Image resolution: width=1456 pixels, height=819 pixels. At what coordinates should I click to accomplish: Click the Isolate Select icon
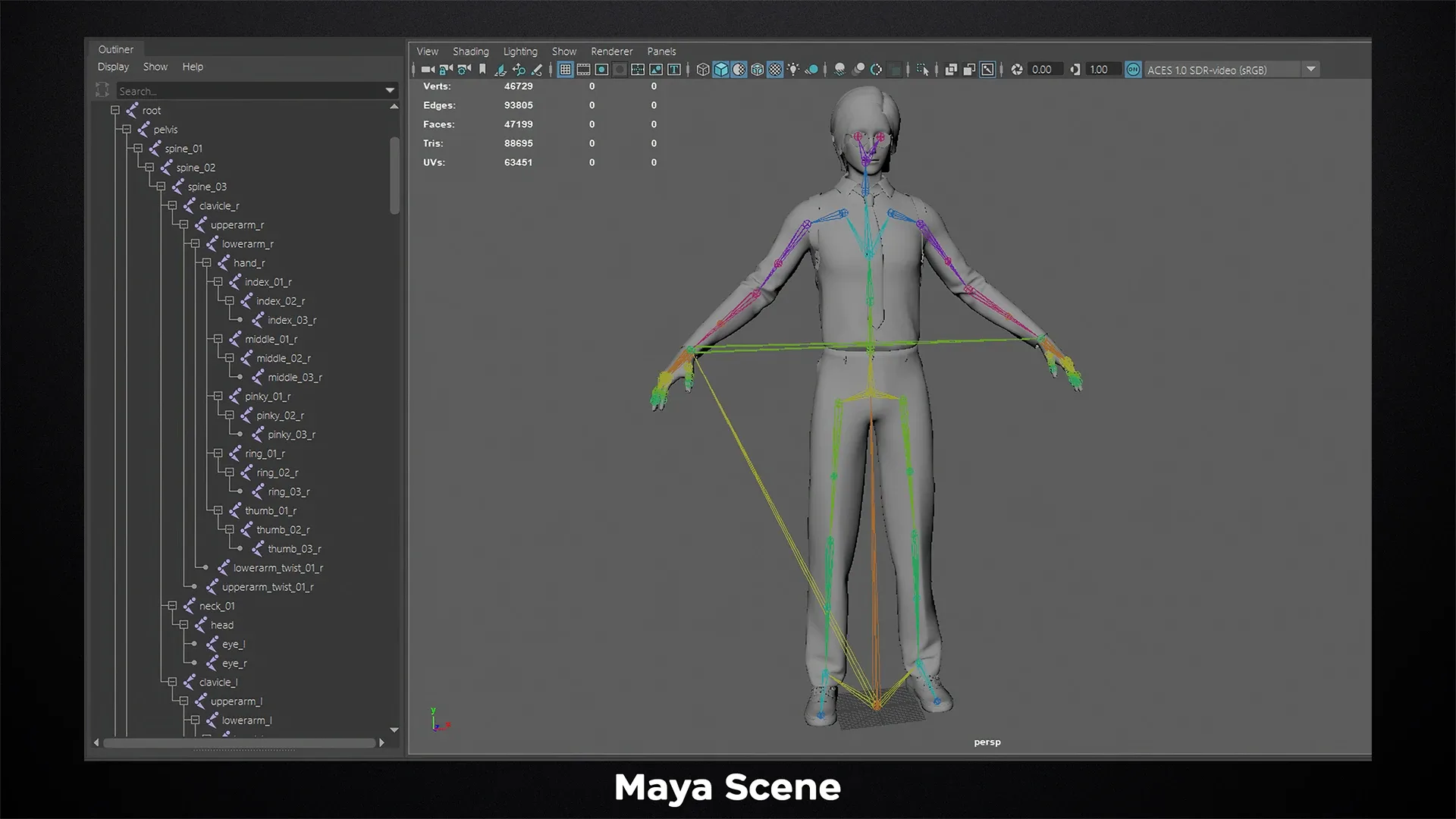pos(922,70)
